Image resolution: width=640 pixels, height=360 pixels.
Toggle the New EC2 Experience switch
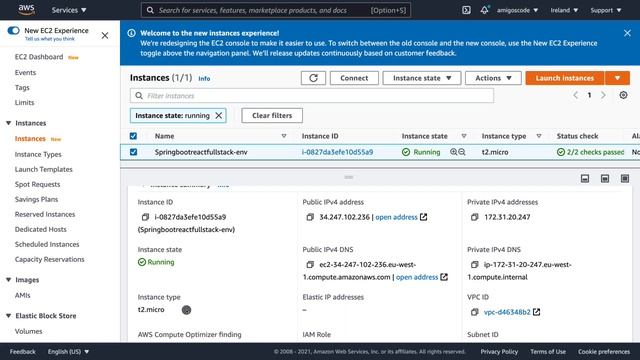(13, 31)
